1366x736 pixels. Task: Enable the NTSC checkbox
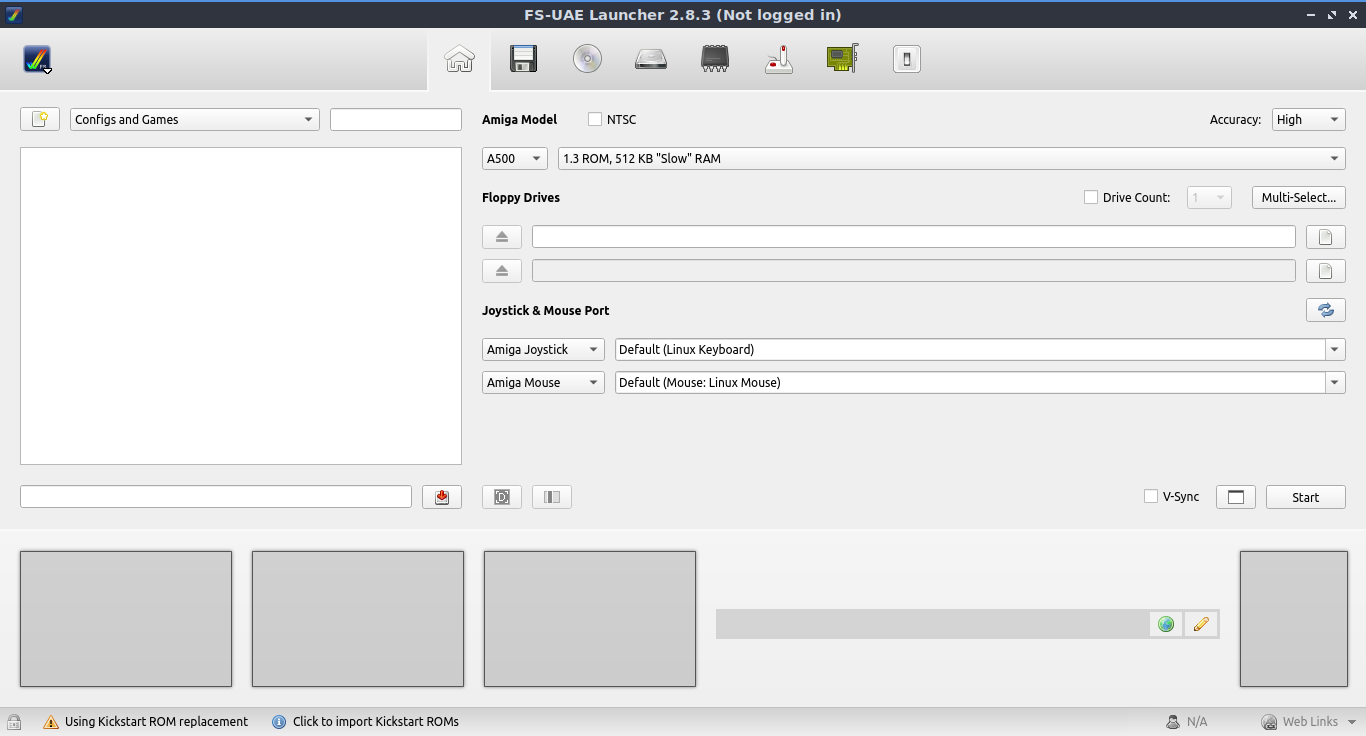tap(595, 119)
